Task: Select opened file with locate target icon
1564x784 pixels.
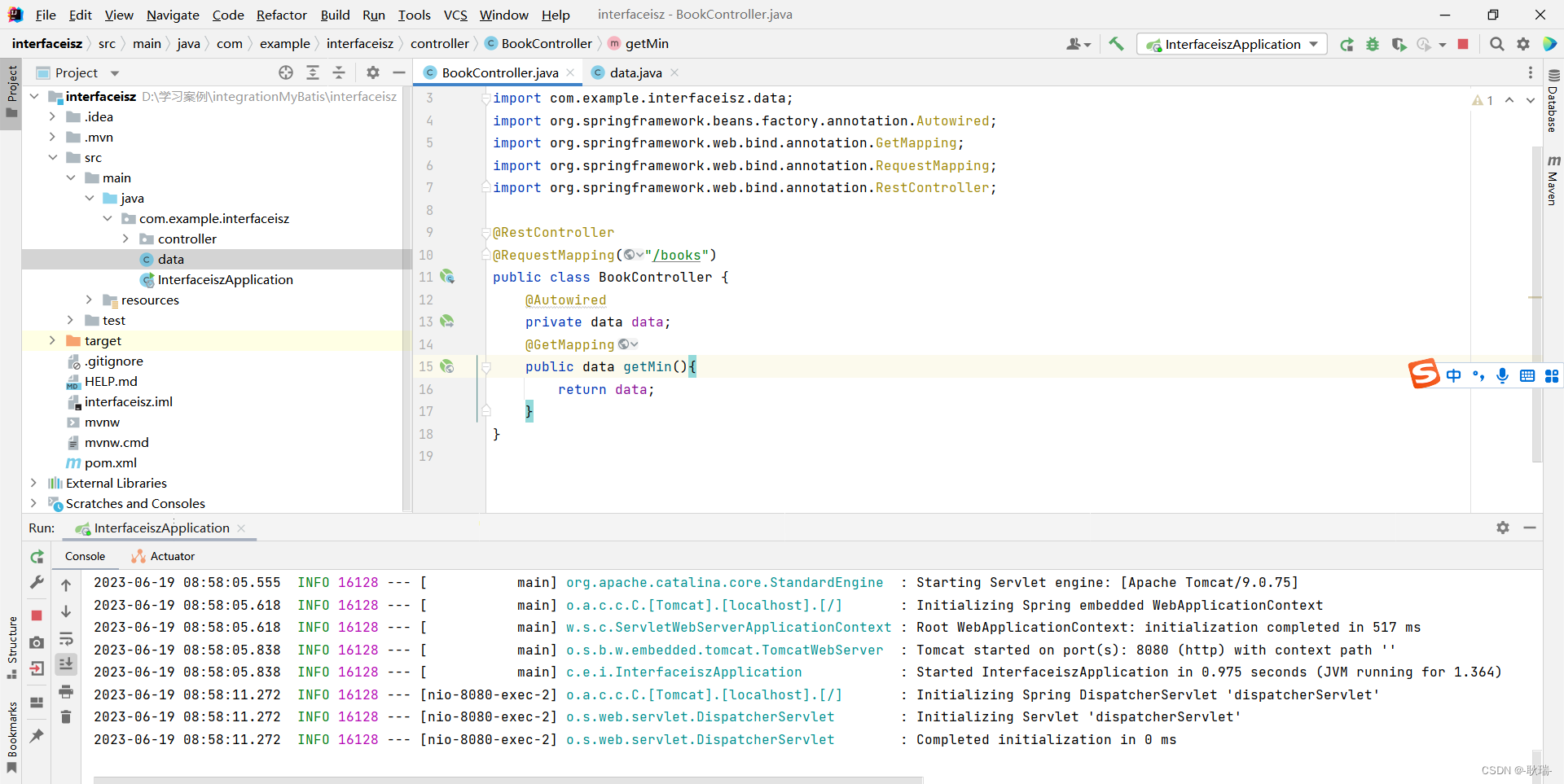Action: coord(286,72)
